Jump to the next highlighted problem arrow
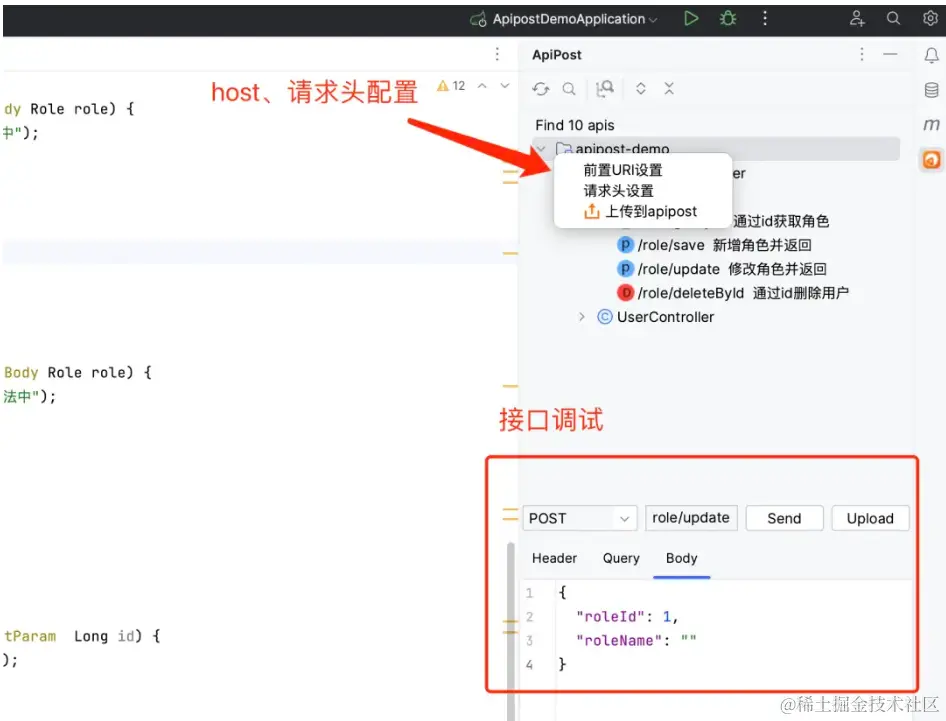The image size is (946, 721). 505,86
